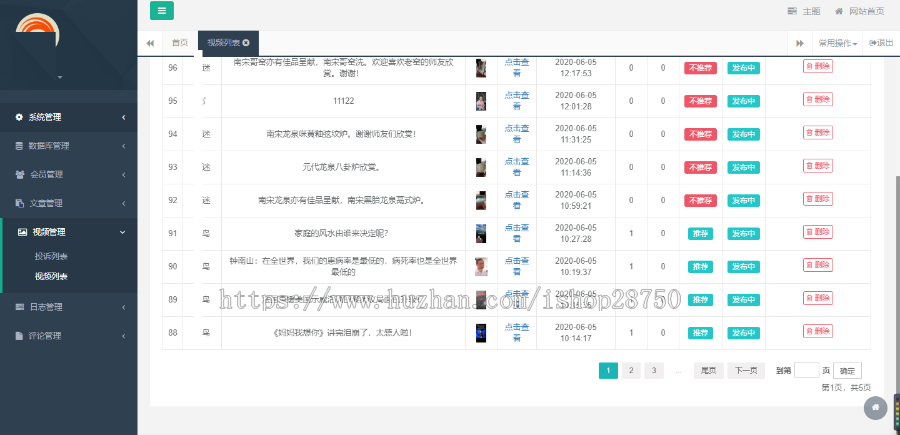Click title text 元代龙泉八卦炉欣赏。

(x=342, y=168)
